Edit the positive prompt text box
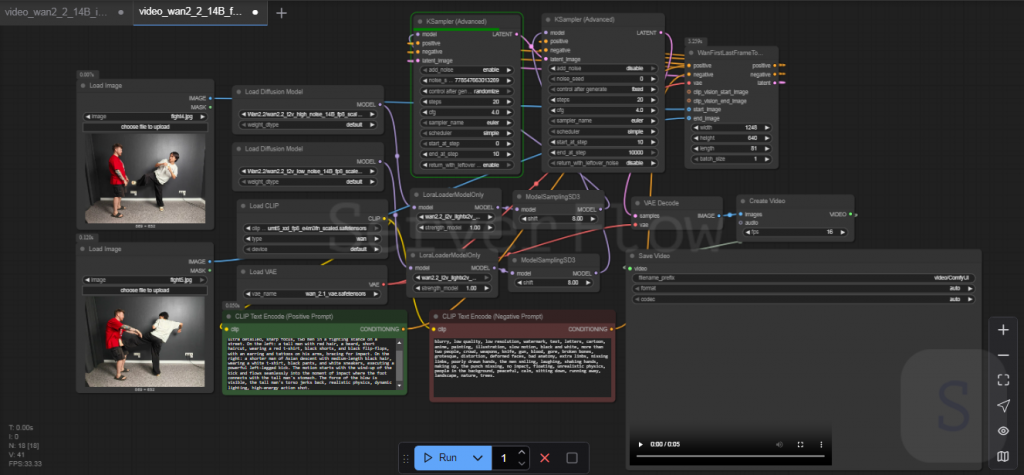The image size is (1024, 475). (x=310, y=365)
